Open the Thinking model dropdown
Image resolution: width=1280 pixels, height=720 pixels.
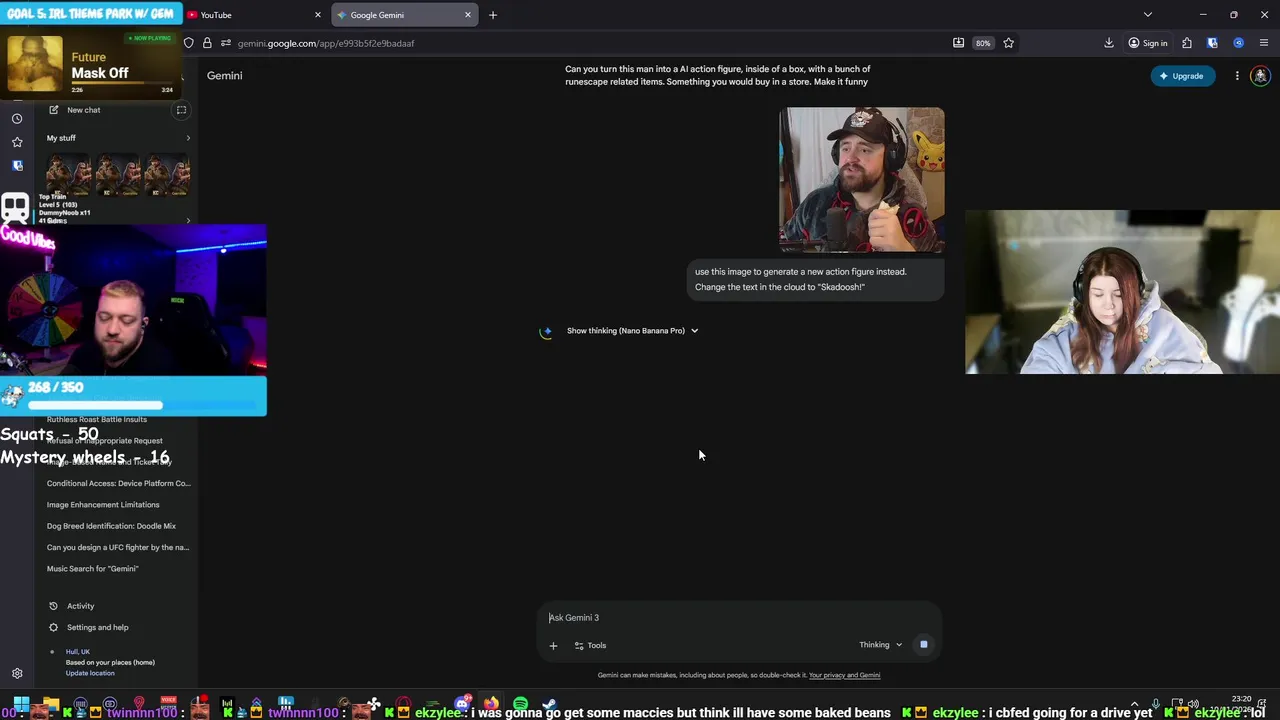coord(880,645)
